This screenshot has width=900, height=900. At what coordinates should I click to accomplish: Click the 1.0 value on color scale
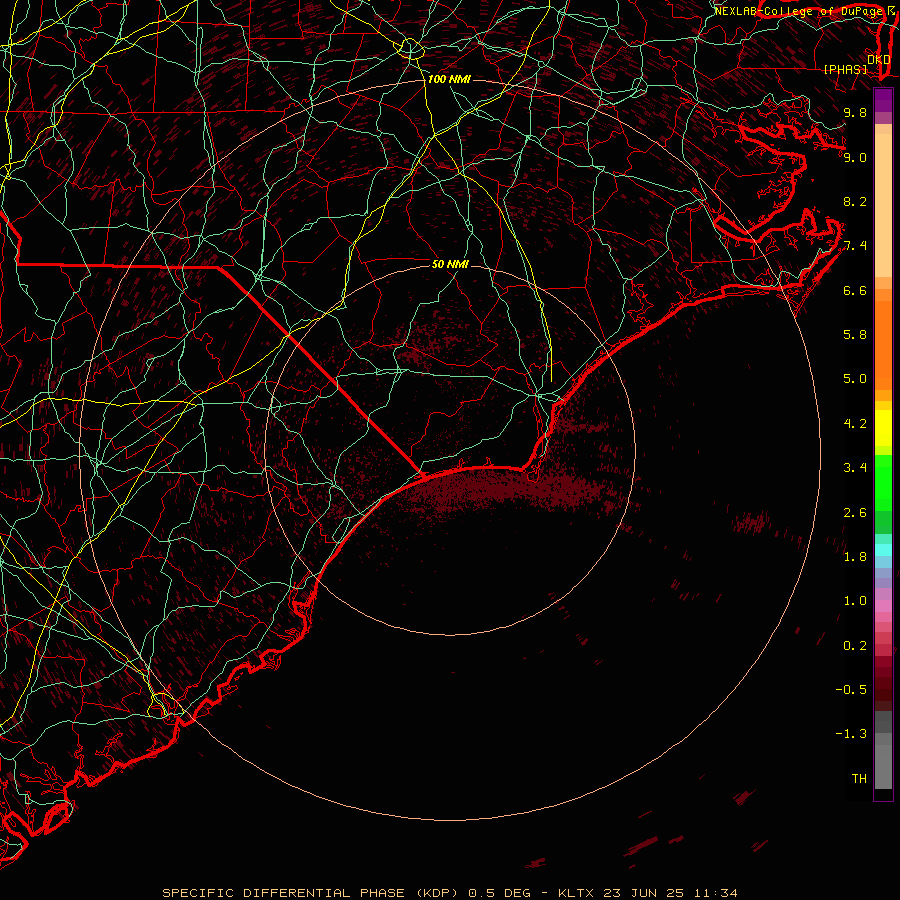pos(855,601)
